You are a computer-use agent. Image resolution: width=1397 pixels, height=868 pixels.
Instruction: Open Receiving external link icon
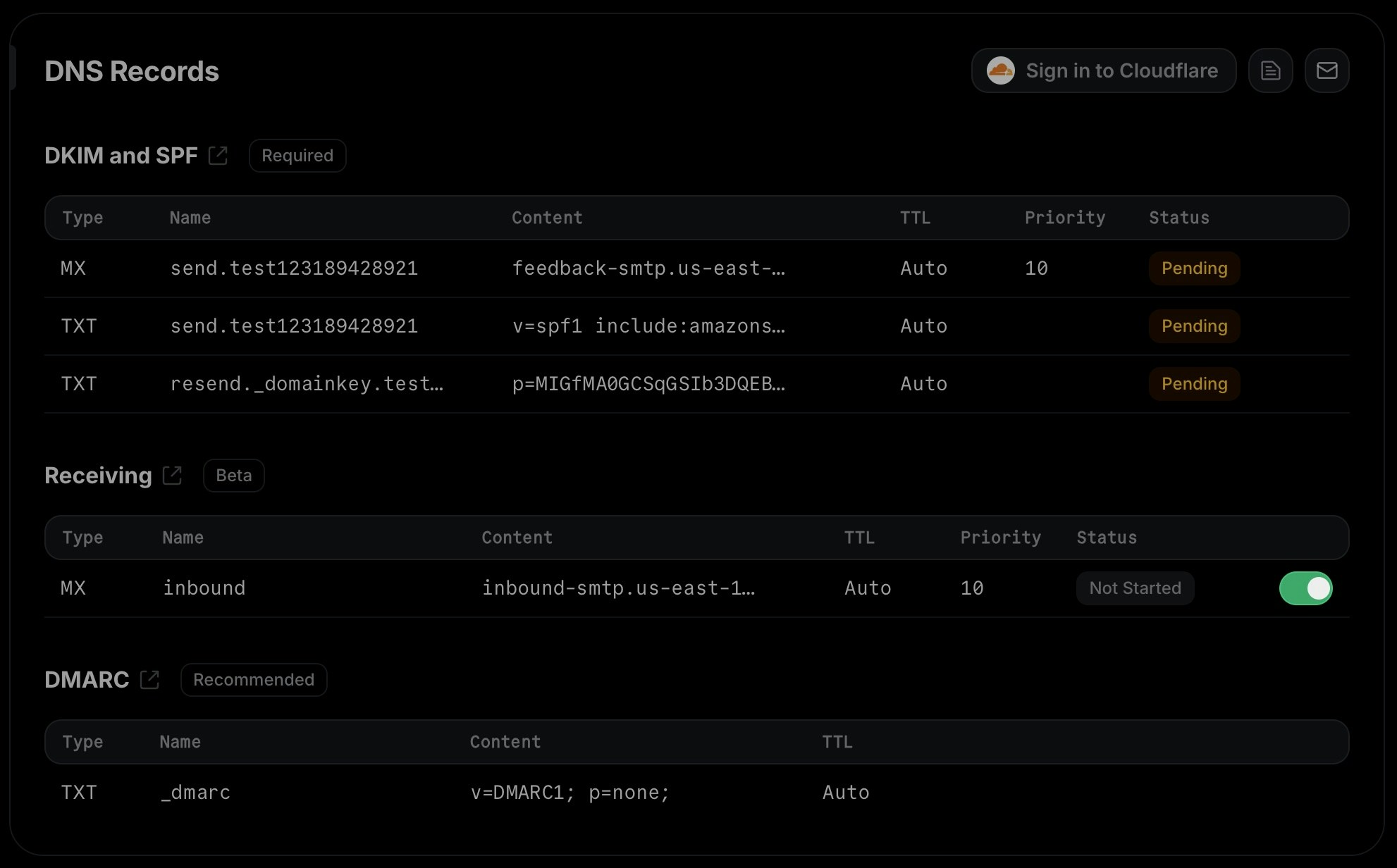coord(172,476)
